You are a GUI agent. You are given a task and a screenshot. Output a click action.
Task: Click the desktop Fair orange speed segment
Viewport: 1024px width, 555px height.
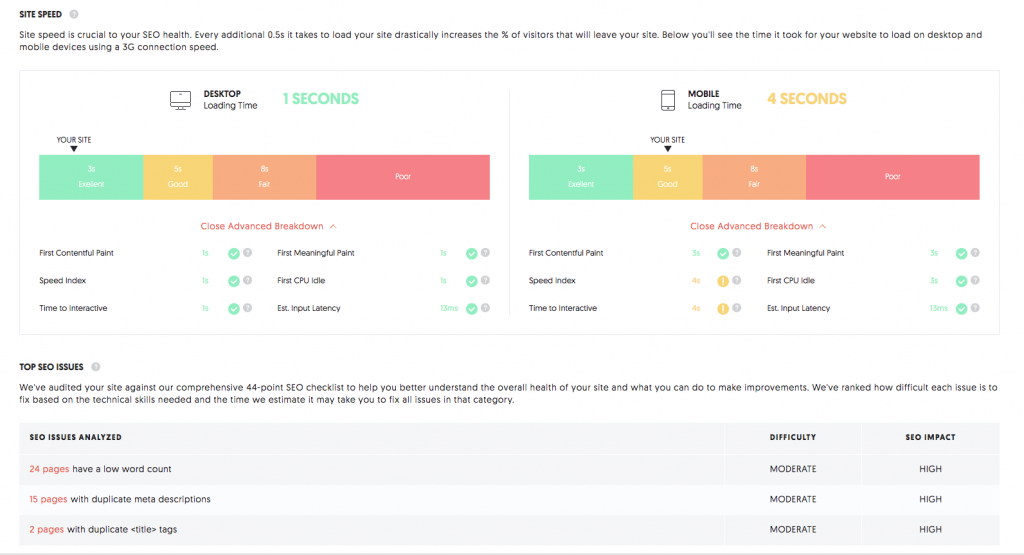point(264,177)
